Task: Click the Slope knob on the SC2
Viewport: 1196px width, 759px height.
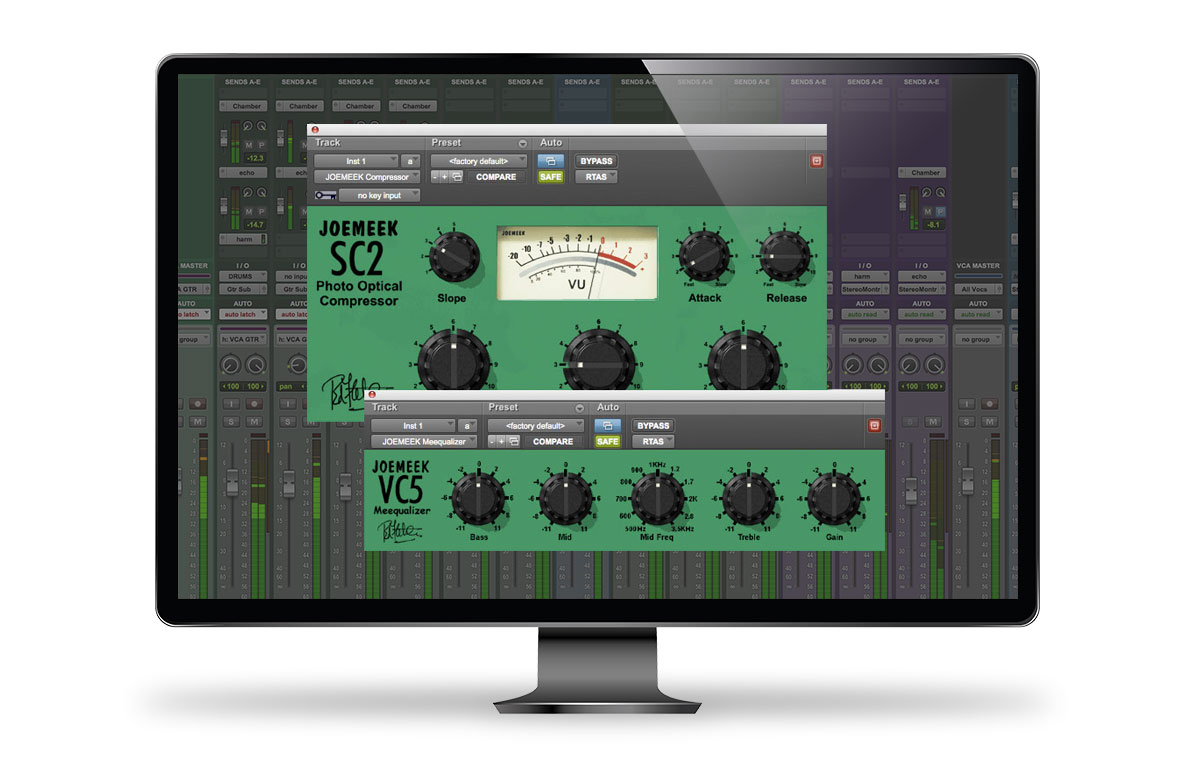Action: coord(454,257)
